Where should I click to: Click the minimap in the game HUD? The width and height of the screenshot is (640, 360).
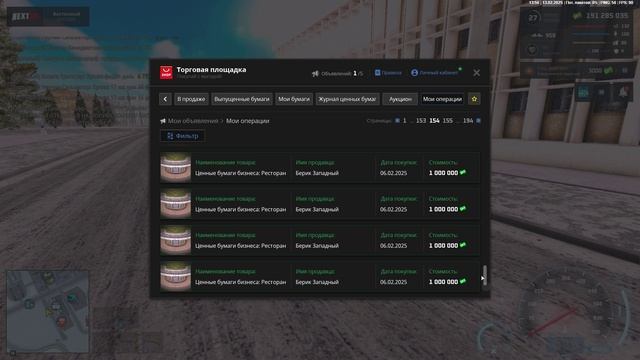pyautogui.click(x=48, y=311)
